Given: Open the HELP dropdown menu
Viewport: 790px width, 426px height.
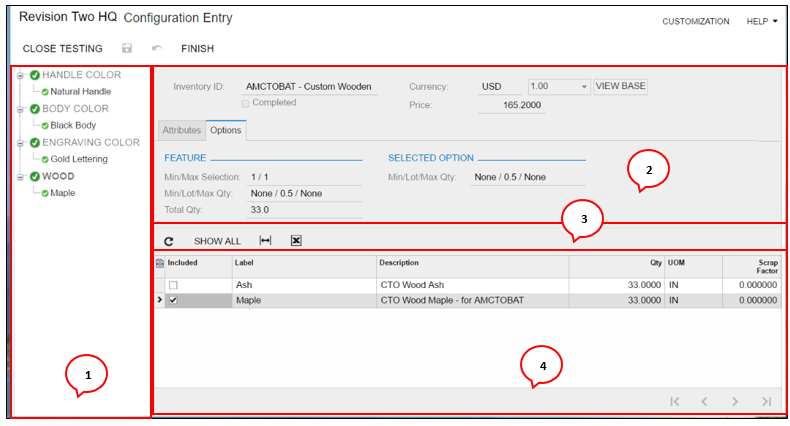Looking at the screenshot, I should tap(761, 21).
